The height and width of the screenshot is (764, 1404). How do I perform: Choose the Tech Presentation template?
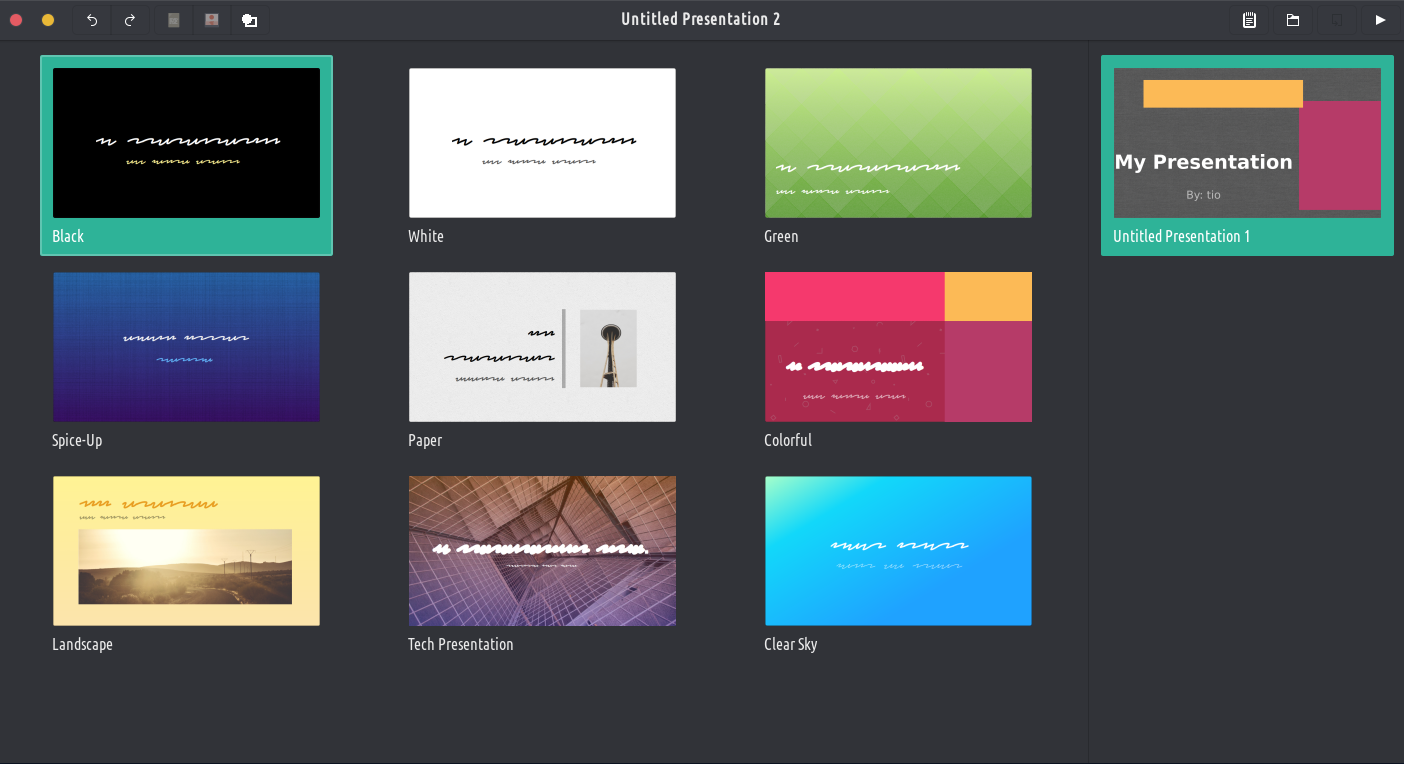click(542, 551)
